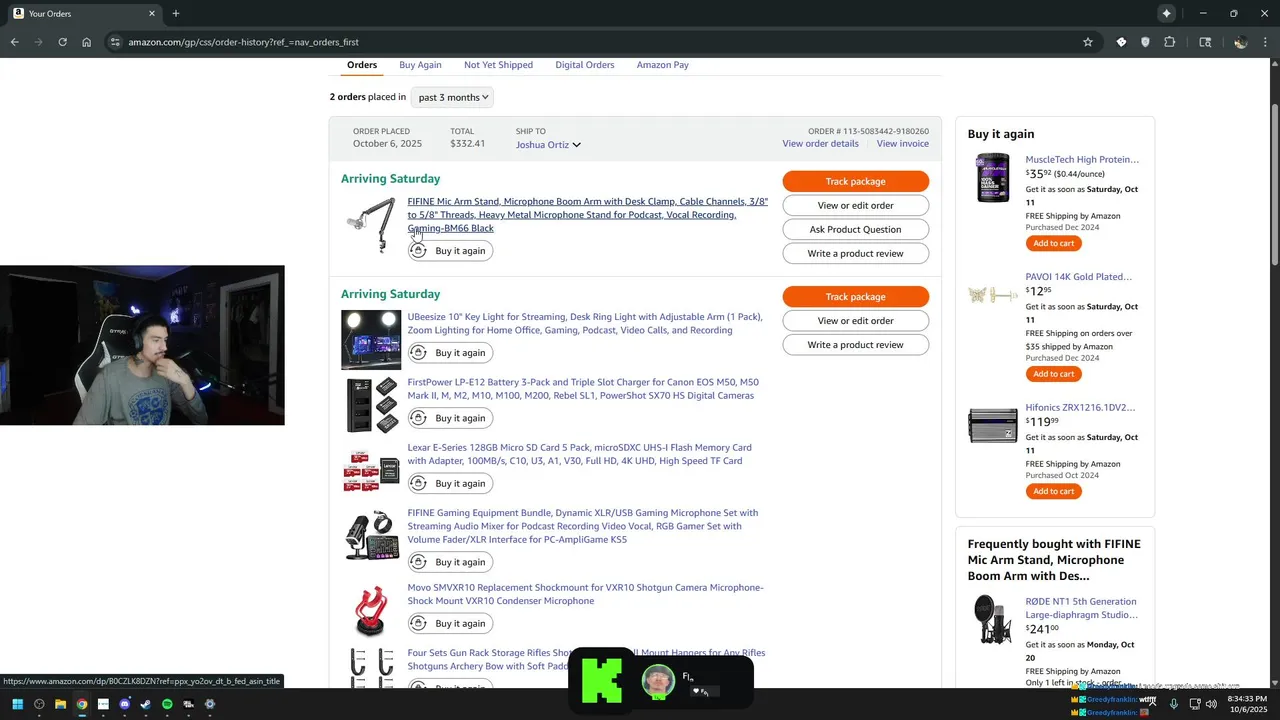This screenshot has width=1280, height=720.
Task: Click the site info icon in address bar
Action: [x=115, y=42]
